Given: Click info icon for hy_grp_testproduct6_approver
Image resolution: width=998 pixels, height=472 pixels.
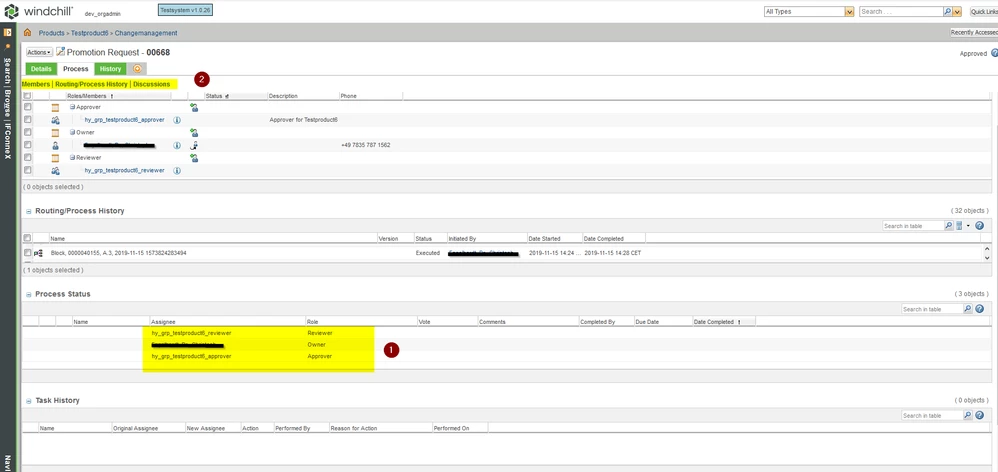Looking at the screenshot, I should 177,120.
